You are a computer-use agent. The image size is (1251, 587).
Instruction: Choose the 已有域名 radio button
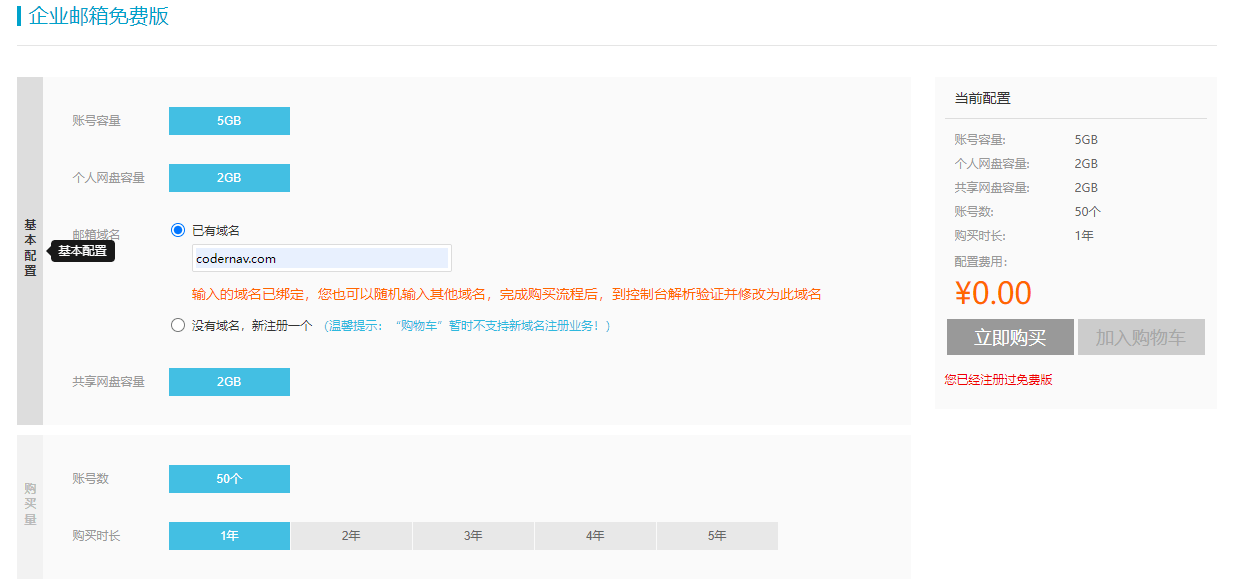coord(178,230)
